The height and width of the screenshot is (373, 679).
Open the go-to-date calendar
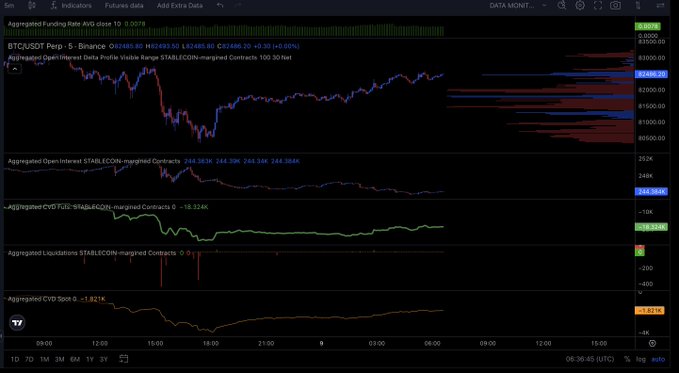124,359
